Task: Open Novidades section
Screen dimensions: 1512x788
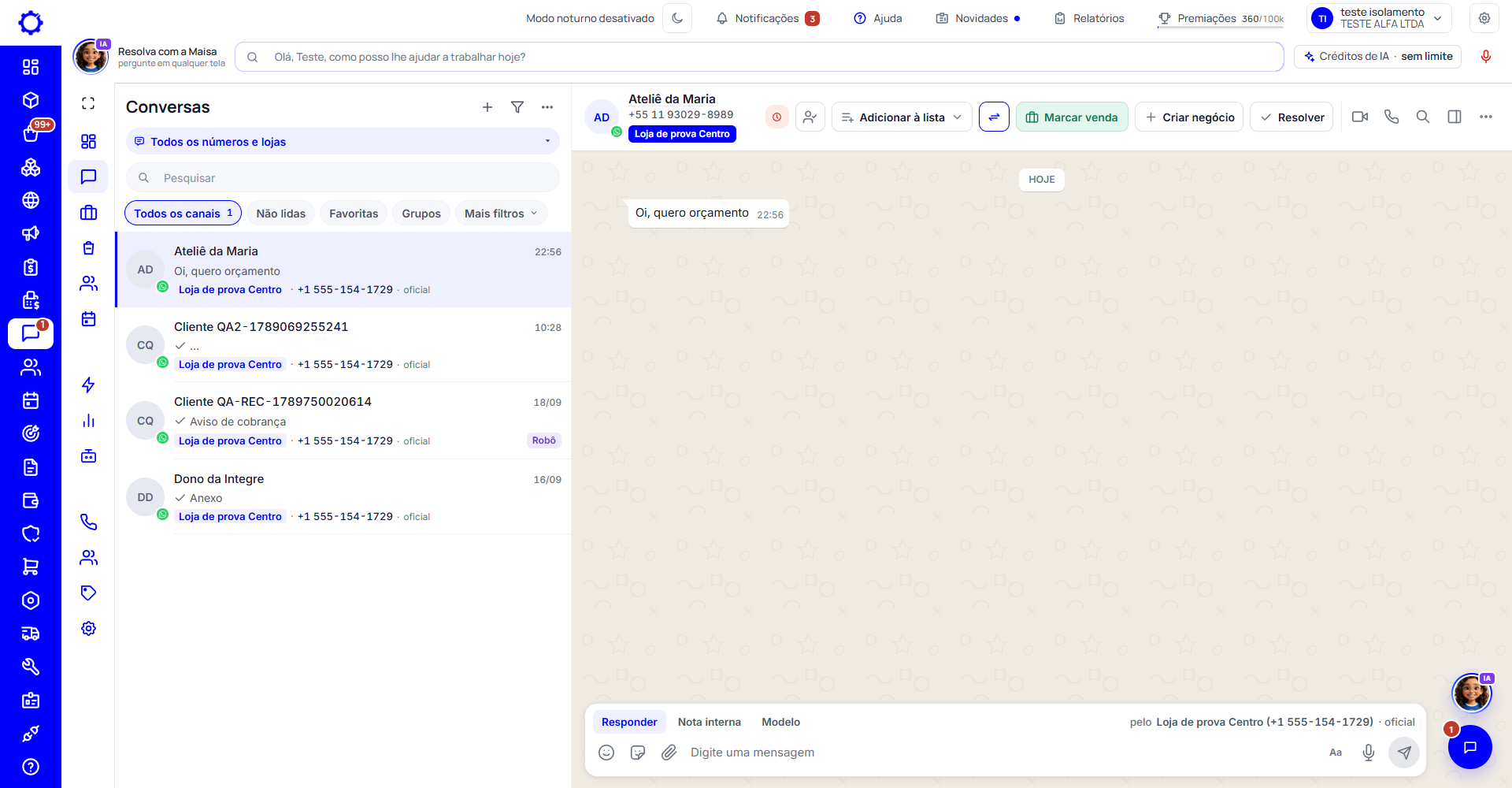Action: [977, 18]
